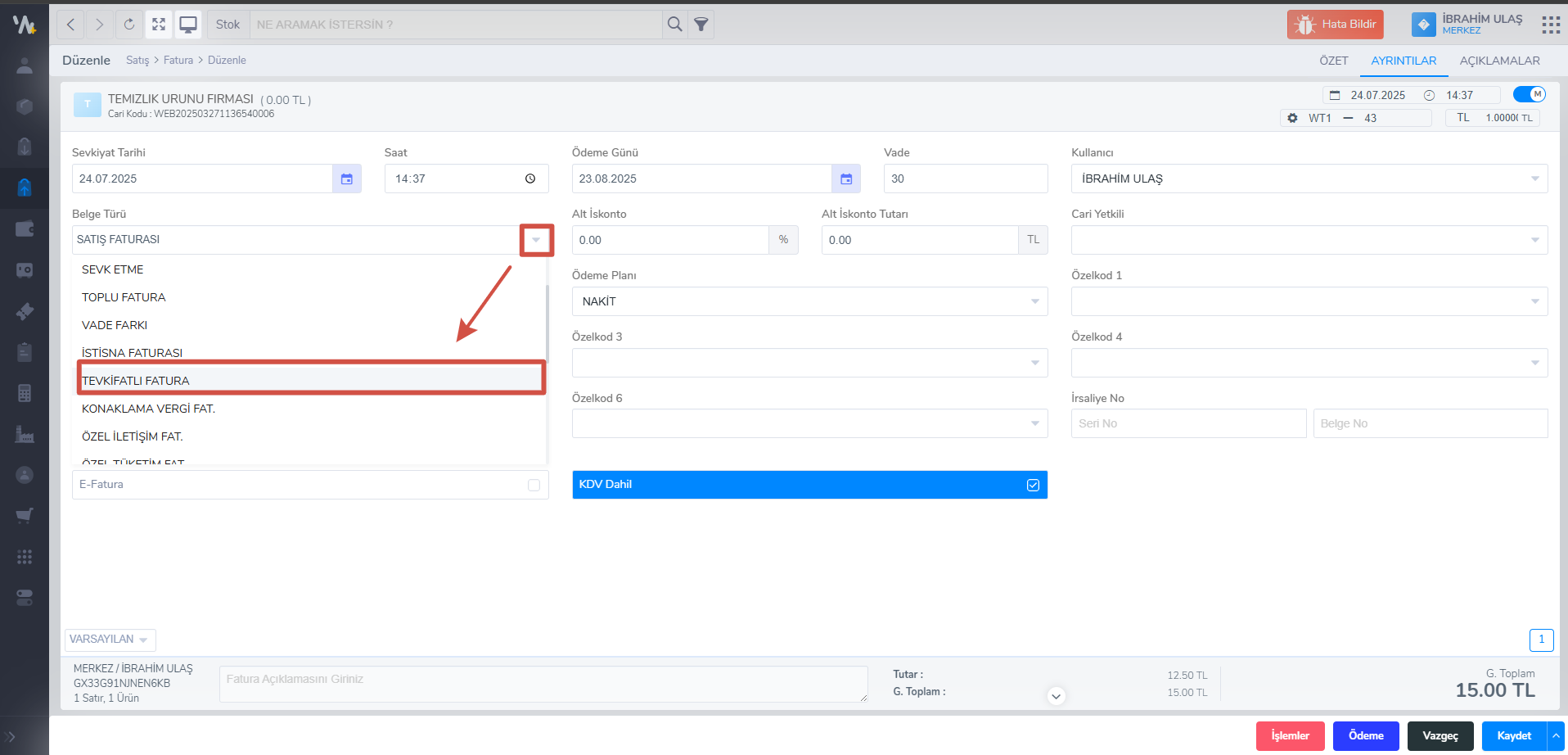Viewport: 1568px width, 755px height.
Task: Open the apps grid icon top right
Action: 1550,25
